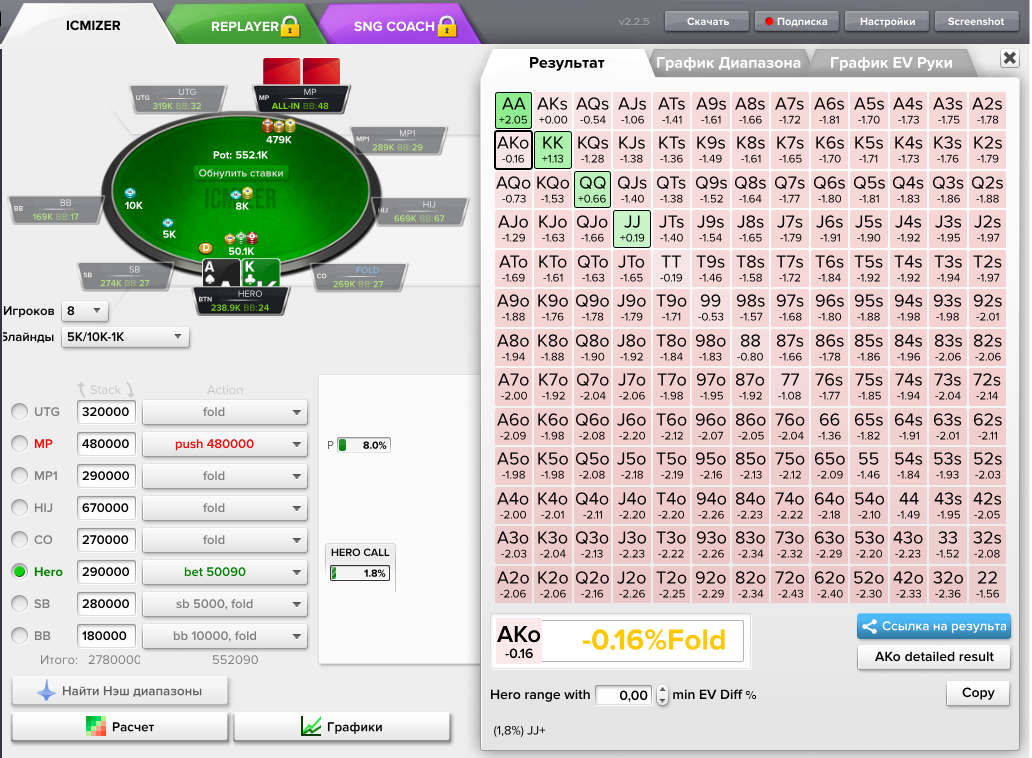Image resolution: width=1032 pixels, height=758 pixels.
Task: Click the 5K small blind chip
Action: pos(168,223)
